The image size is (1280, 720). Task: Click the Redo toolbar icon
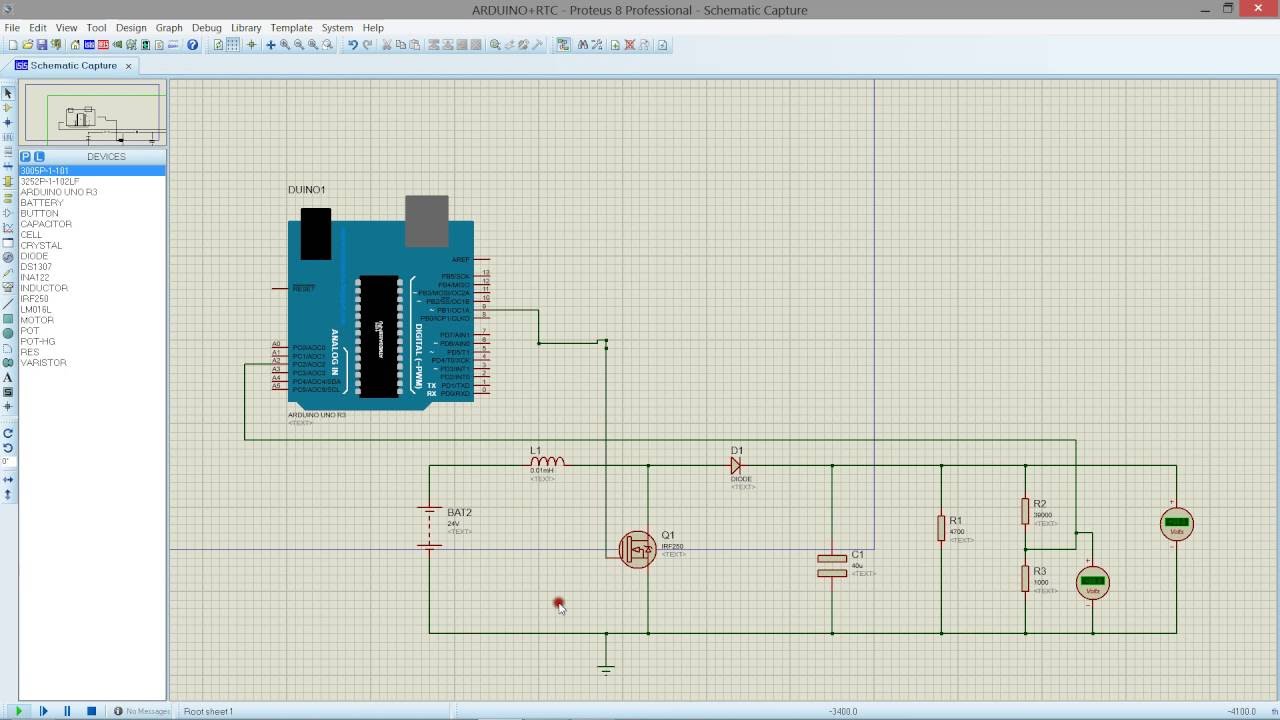point(367,45)
